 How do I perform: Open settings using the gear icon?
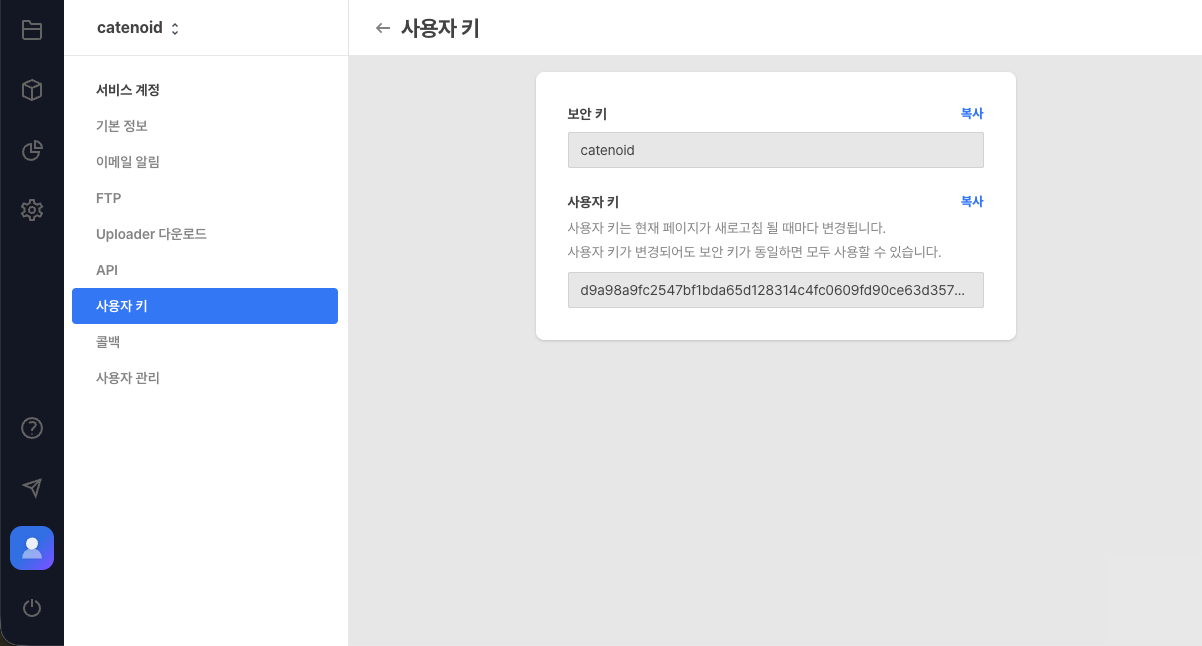(32, 210)
